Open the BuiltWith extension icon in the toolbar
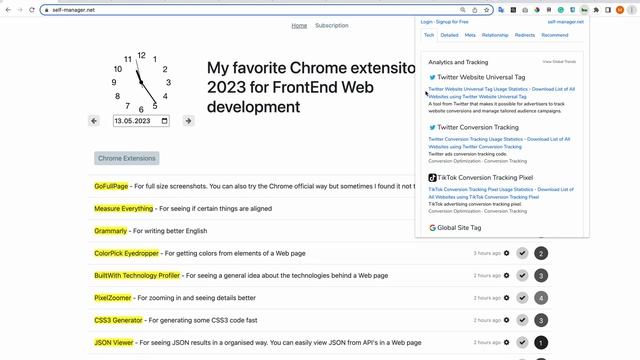The width and height of the screenshot is (640, 360). coord(584,10)
